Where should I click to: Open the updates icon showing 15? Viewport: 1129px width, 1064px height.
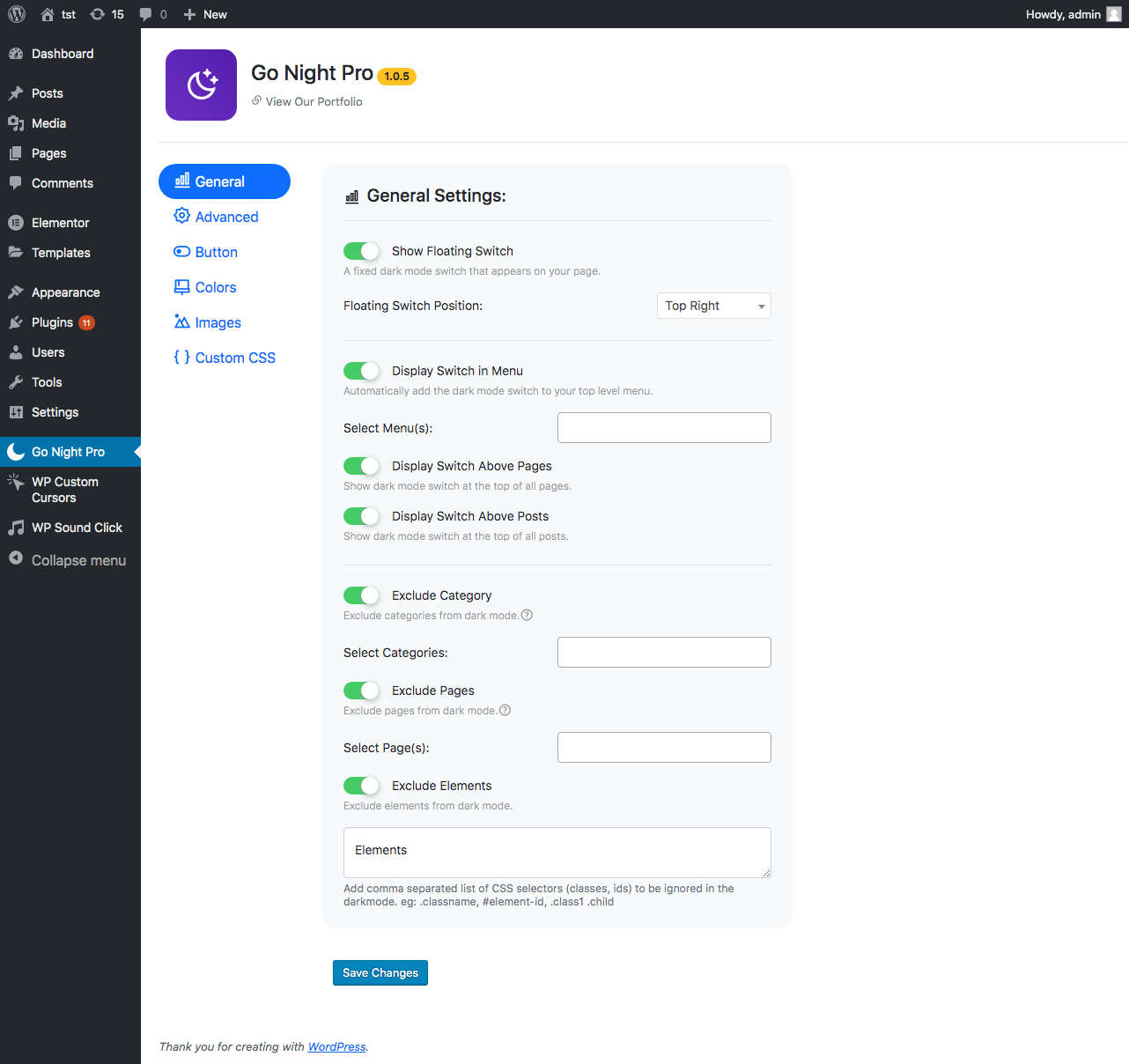tap(98, 14)
